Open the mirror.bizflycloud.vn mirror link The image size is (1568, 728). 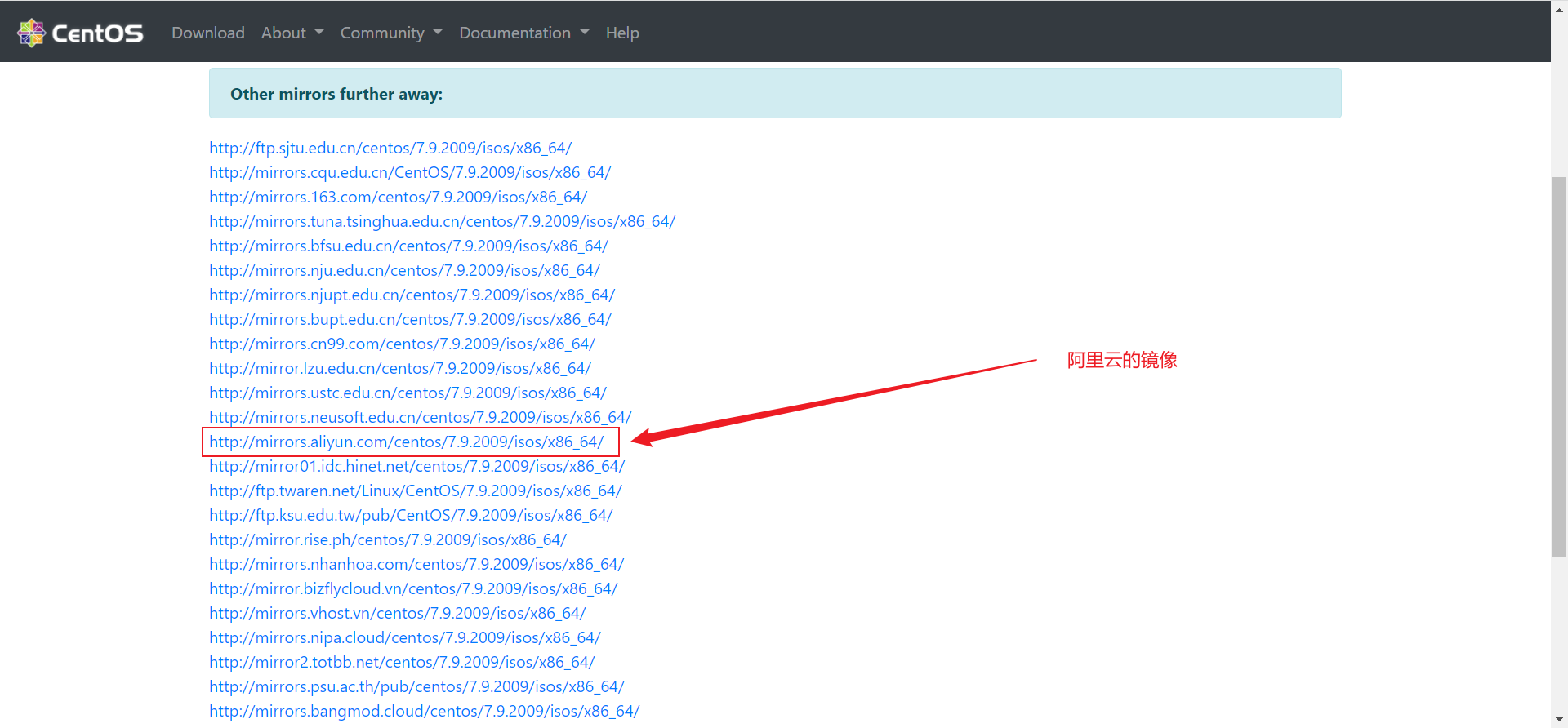(413, 588)
